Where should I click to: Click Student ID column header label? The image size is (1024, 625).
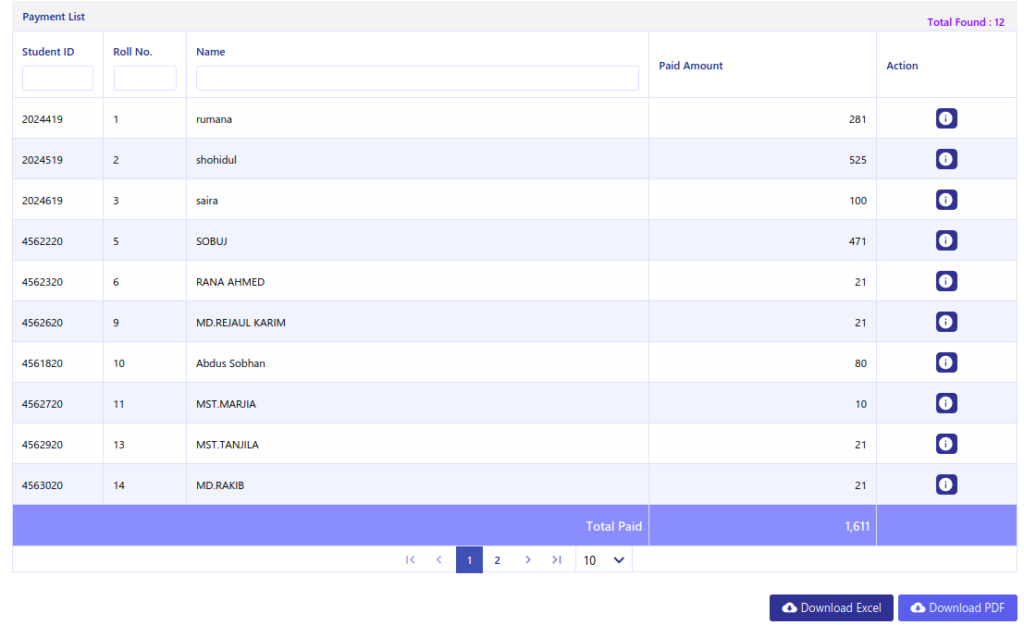click(x=48, y=52)
